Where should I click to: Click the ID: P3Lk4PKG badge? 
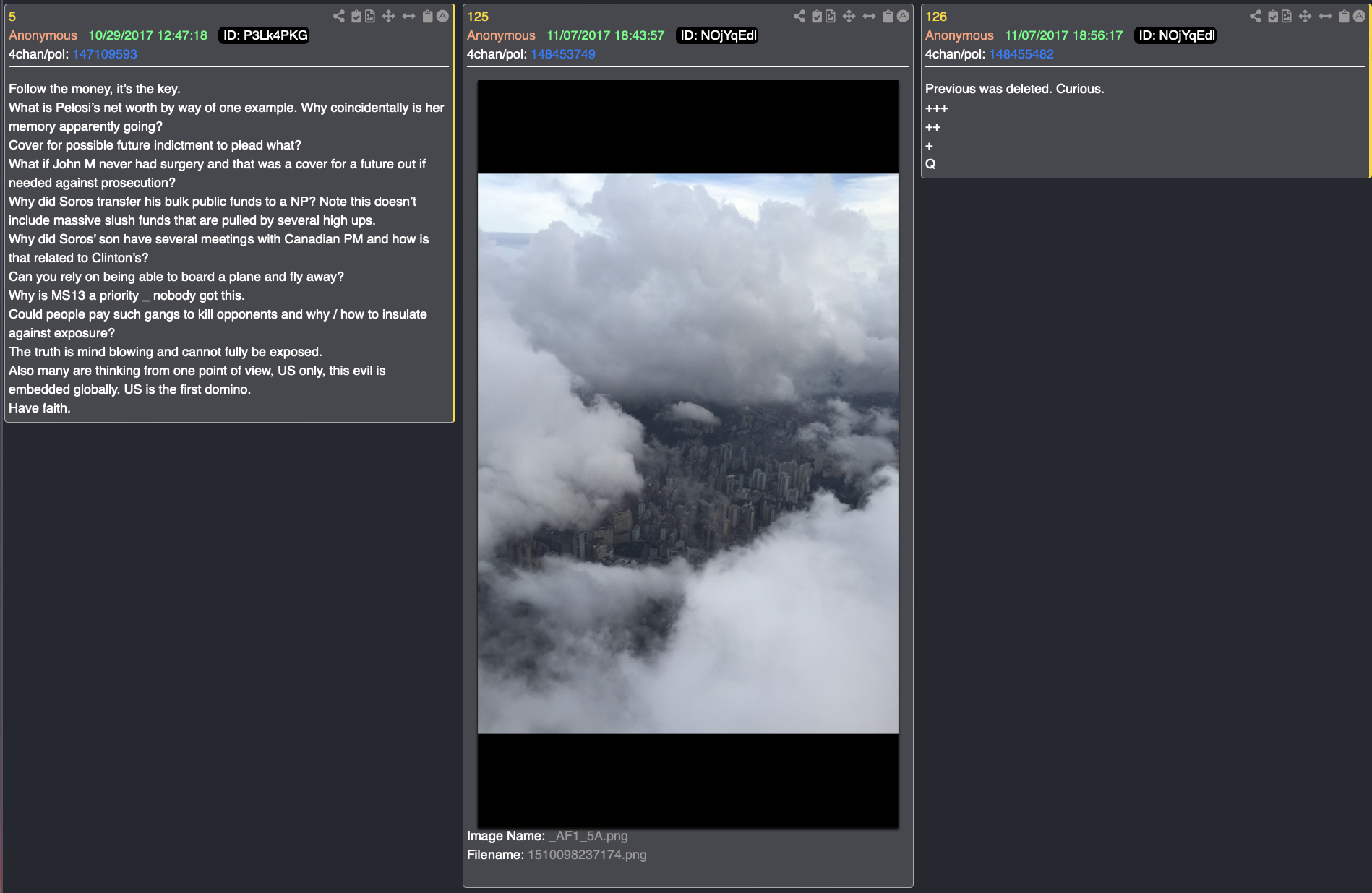point(265,35)
